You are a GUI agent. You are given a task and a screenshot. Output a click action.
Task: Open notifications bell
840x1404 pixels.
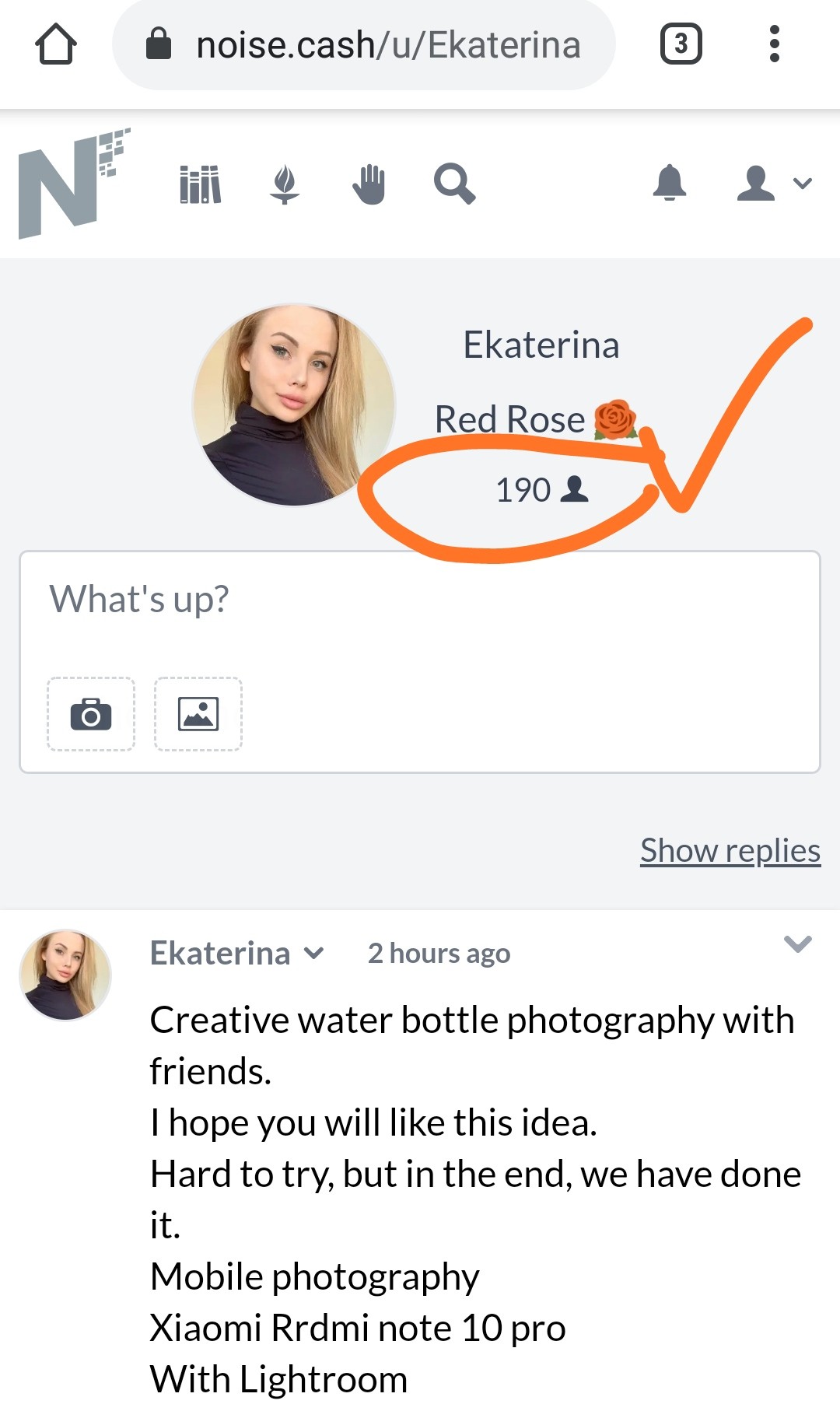tap(670, 184)
